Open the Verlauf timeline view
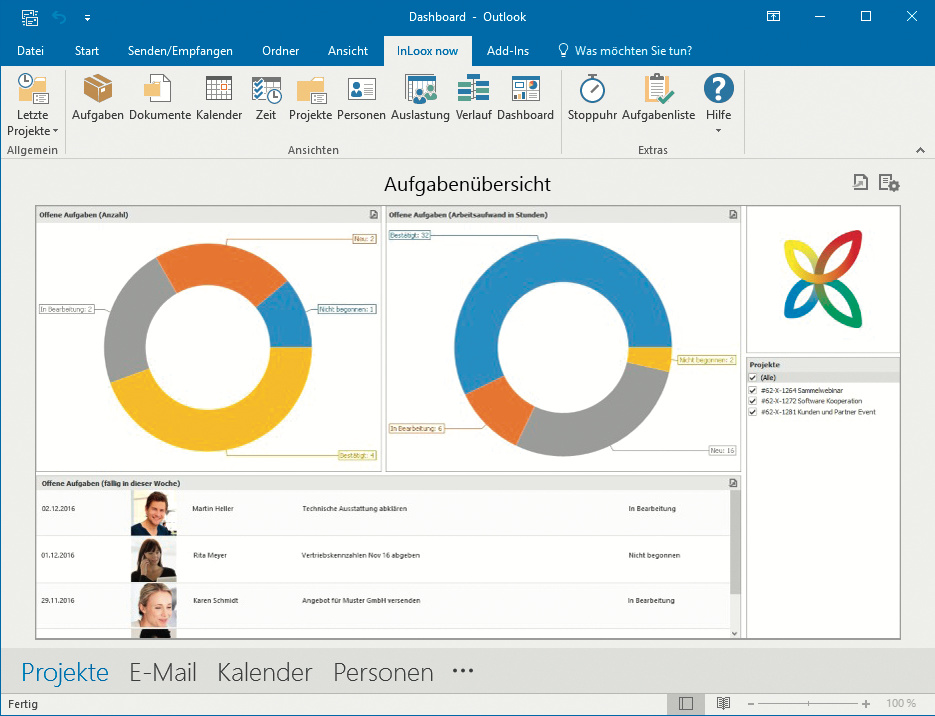 click(x=473, y=99)
